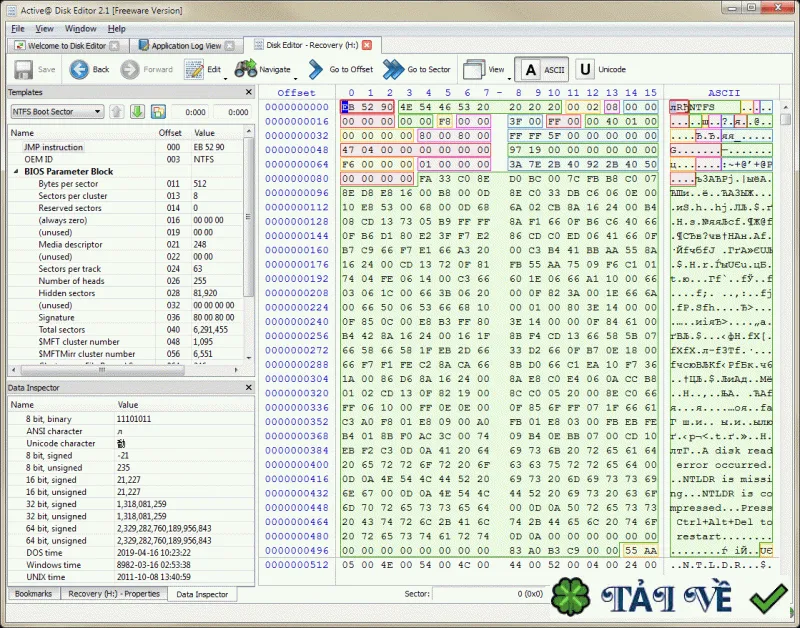Click the template options icon beside the arrows
The height and width of the screenshot is (628, 800).
tap(158, 112)
